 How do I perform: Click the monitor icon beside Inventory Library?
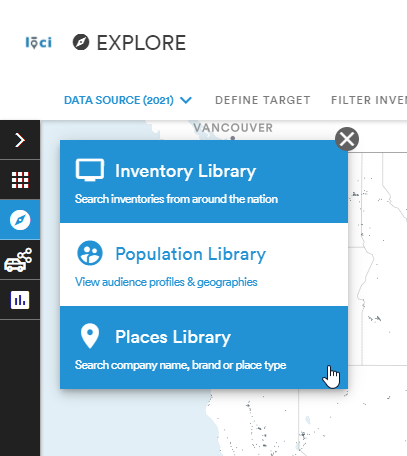pos(90,170)
